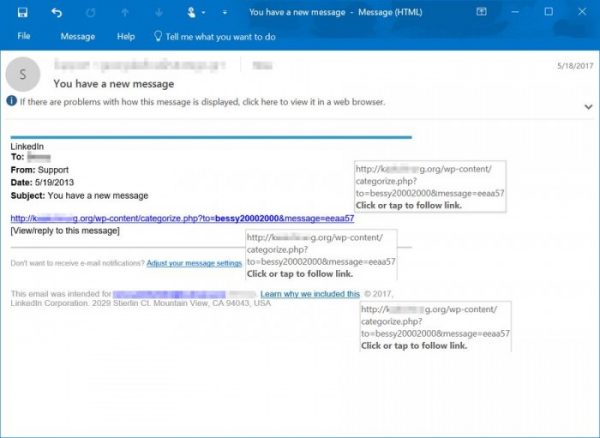Click the email subject heading text

[114, 84]
